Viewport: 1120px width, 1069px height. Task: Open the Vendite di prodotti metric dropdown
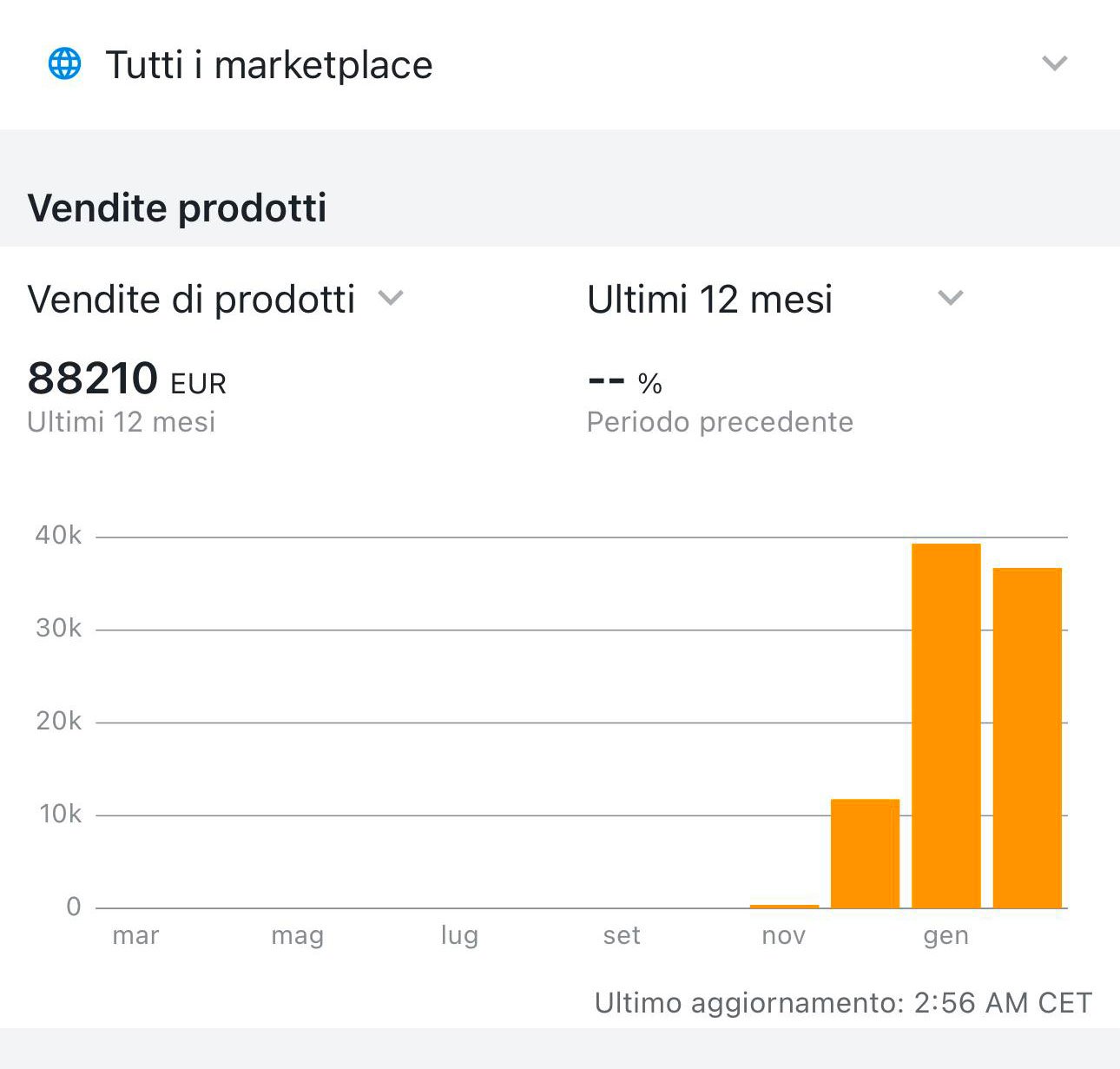[192, 300]
